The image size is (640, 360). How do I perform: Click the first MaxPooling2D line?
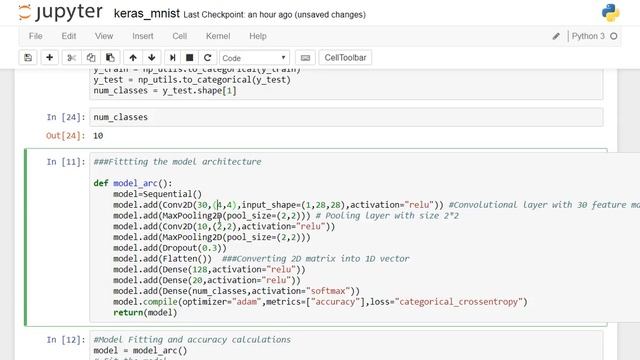pyautogui.click(x=211, y=216)
